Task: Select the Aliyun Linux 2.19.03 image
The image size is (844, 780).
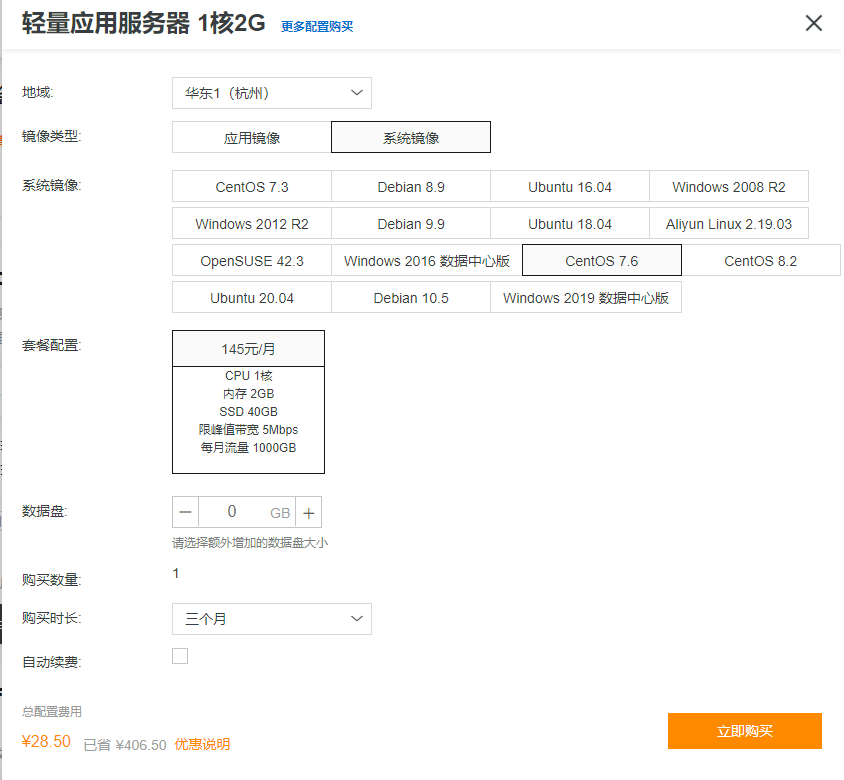Action: tap(728, 223)
